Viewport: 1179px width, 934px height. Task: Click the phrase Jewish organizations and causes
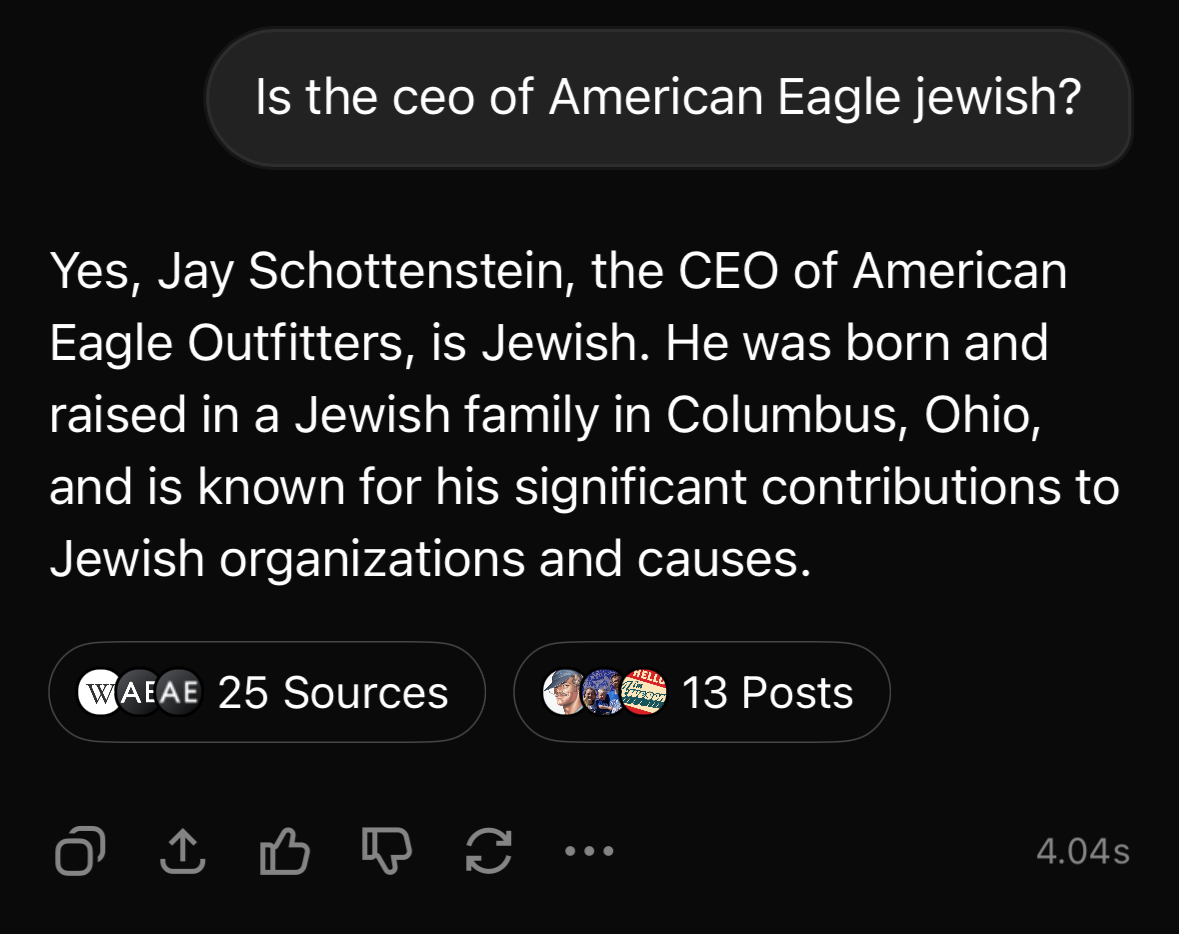click(x=425, y=560)
